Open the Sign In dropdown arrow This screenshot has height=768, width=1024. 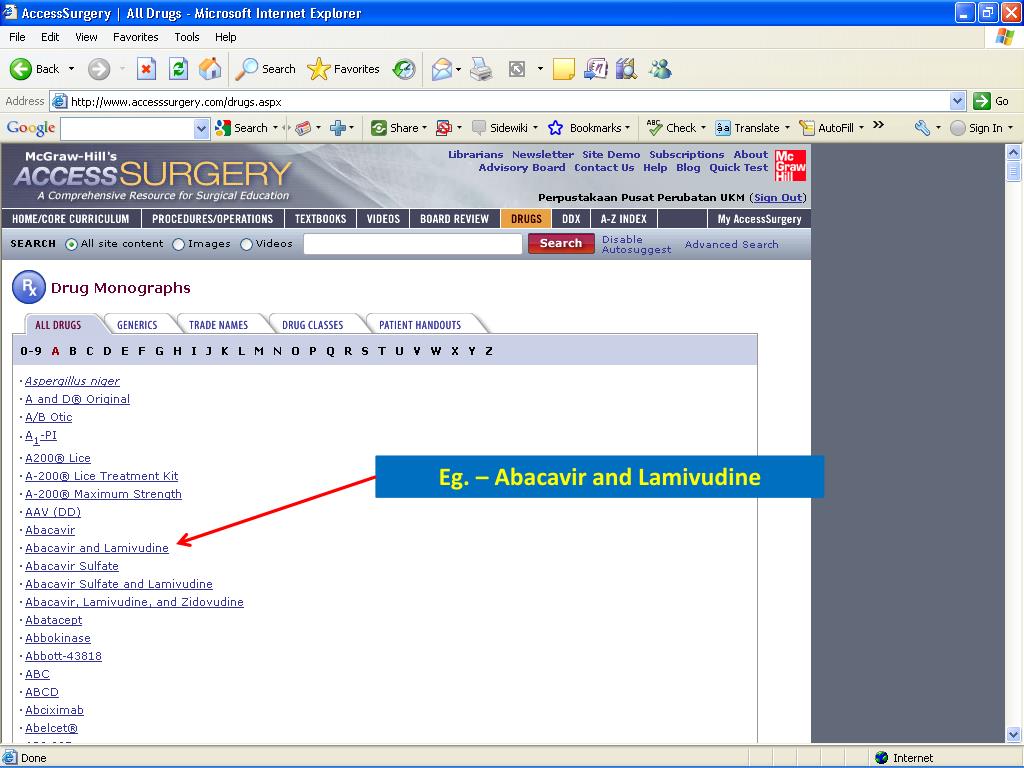1010,128
